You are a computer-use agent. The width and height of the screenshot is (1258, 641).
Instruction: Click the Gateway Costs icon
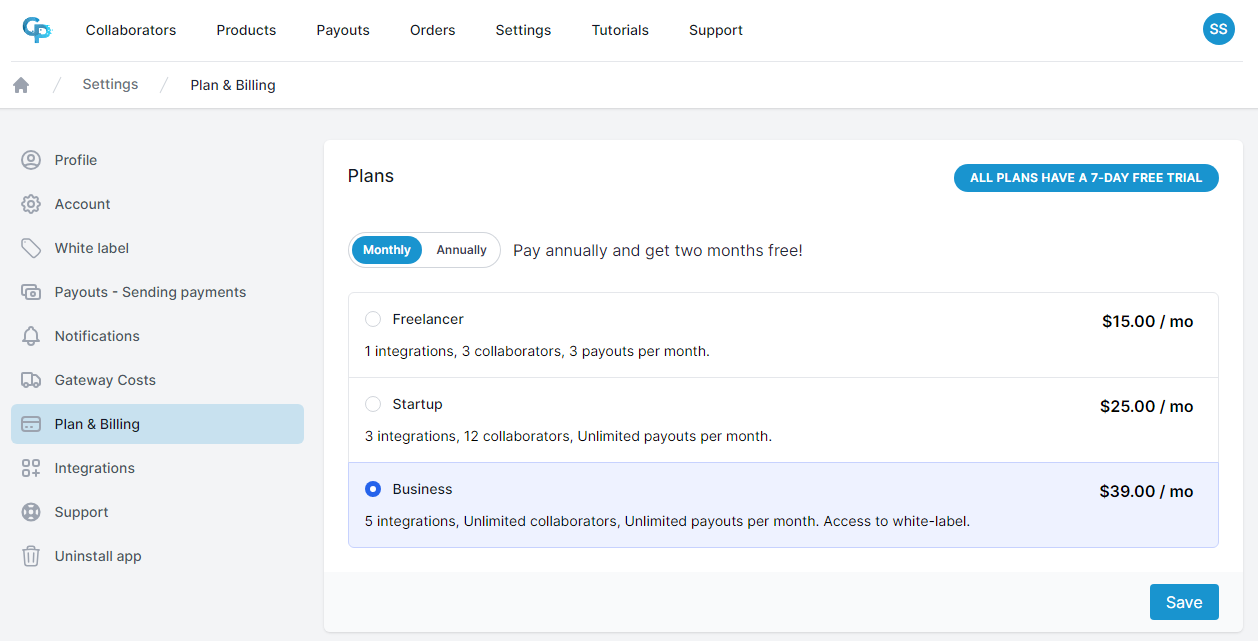(29, 380)
